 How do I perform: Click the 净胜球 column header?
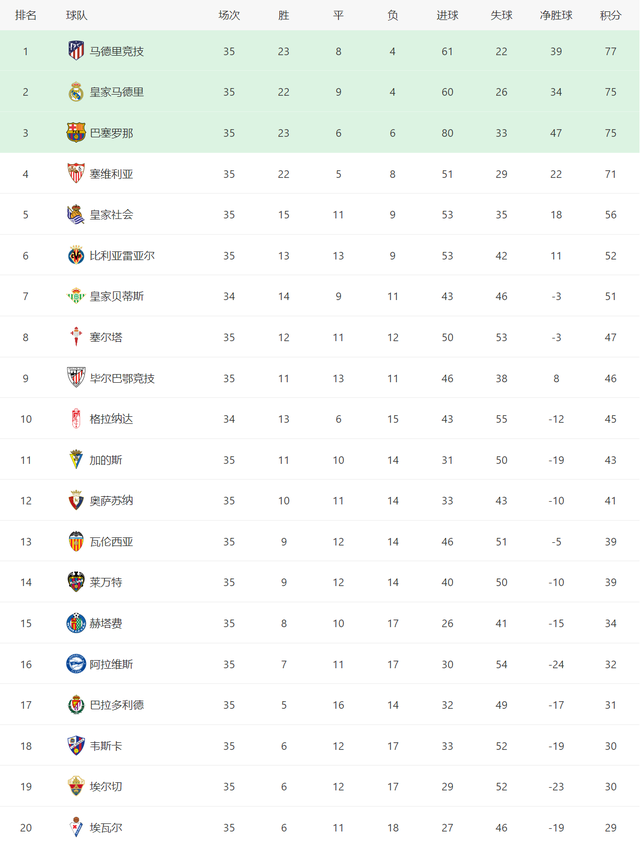click(x=556, y=15)
